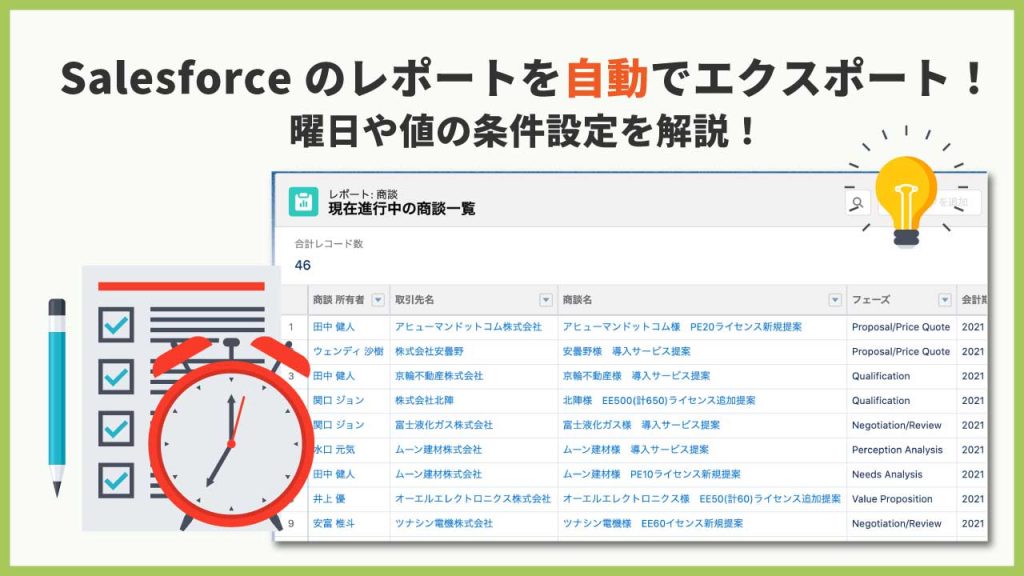Open フェーズ column dropdown arrow
1024x576 pixels.
click(x=944, y=300)
